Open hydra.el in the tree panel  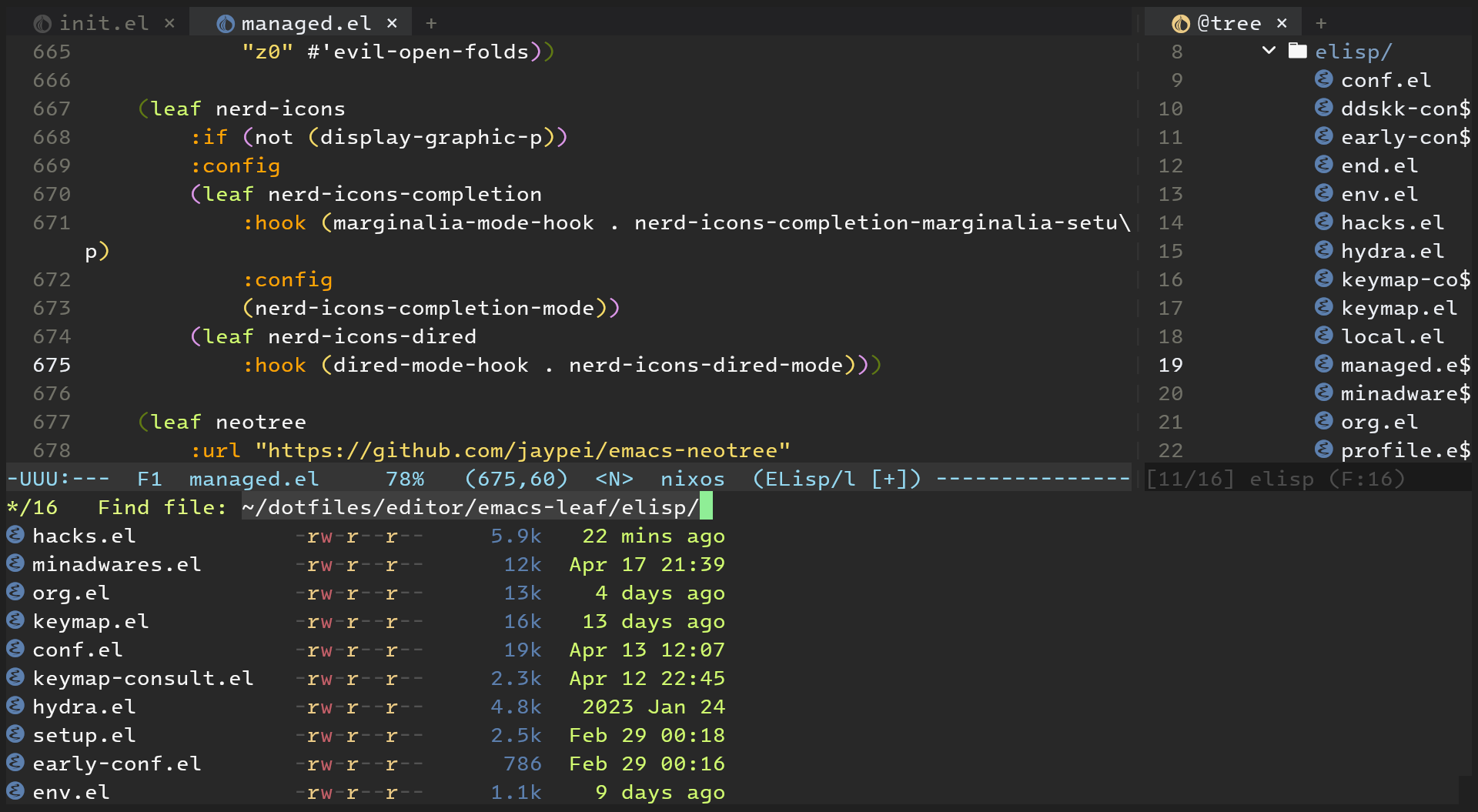[1392, 251]
